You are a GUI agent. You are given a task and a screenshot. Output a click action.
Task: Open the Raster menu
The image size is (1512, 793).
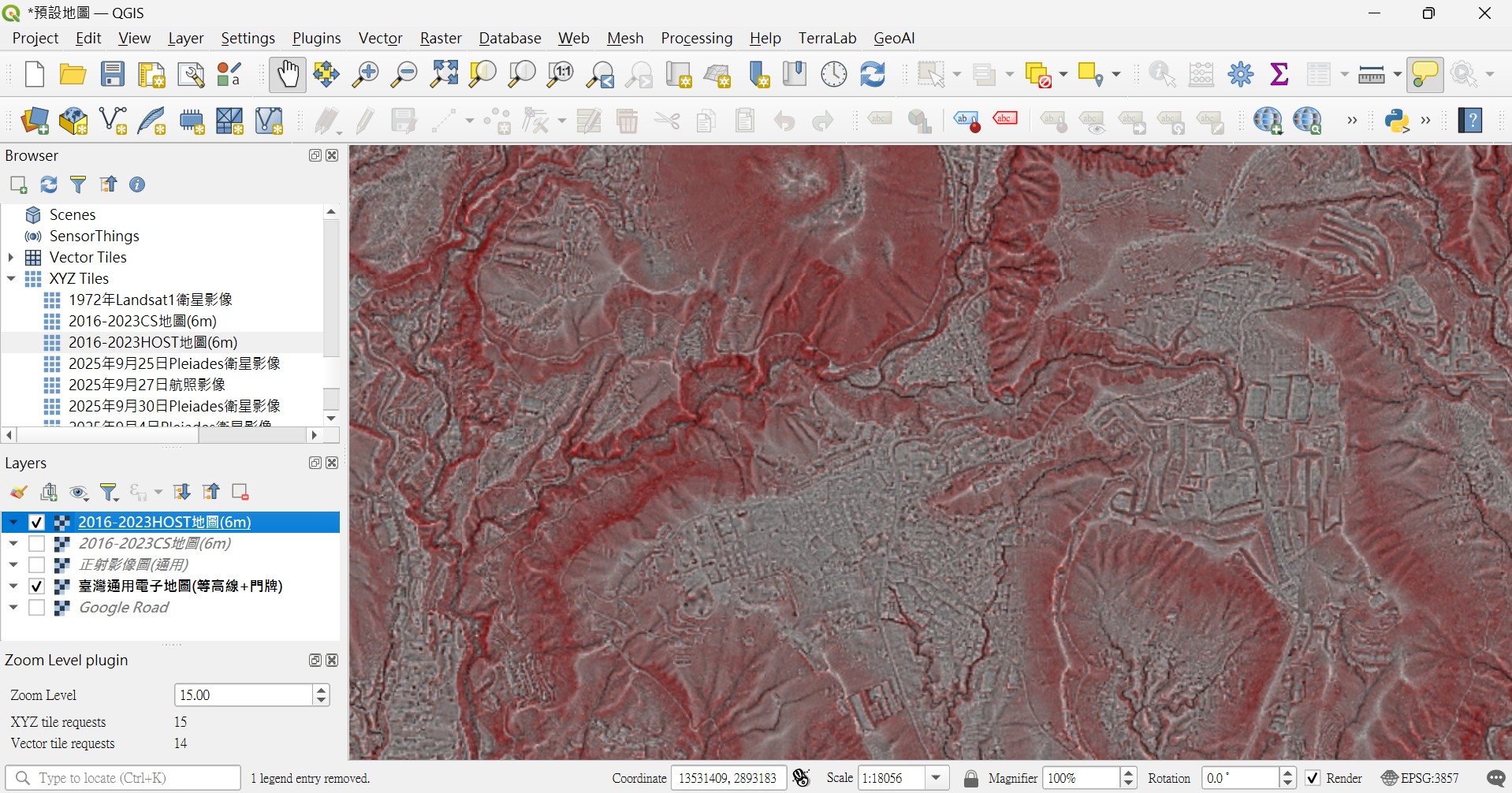click(441, 38)
